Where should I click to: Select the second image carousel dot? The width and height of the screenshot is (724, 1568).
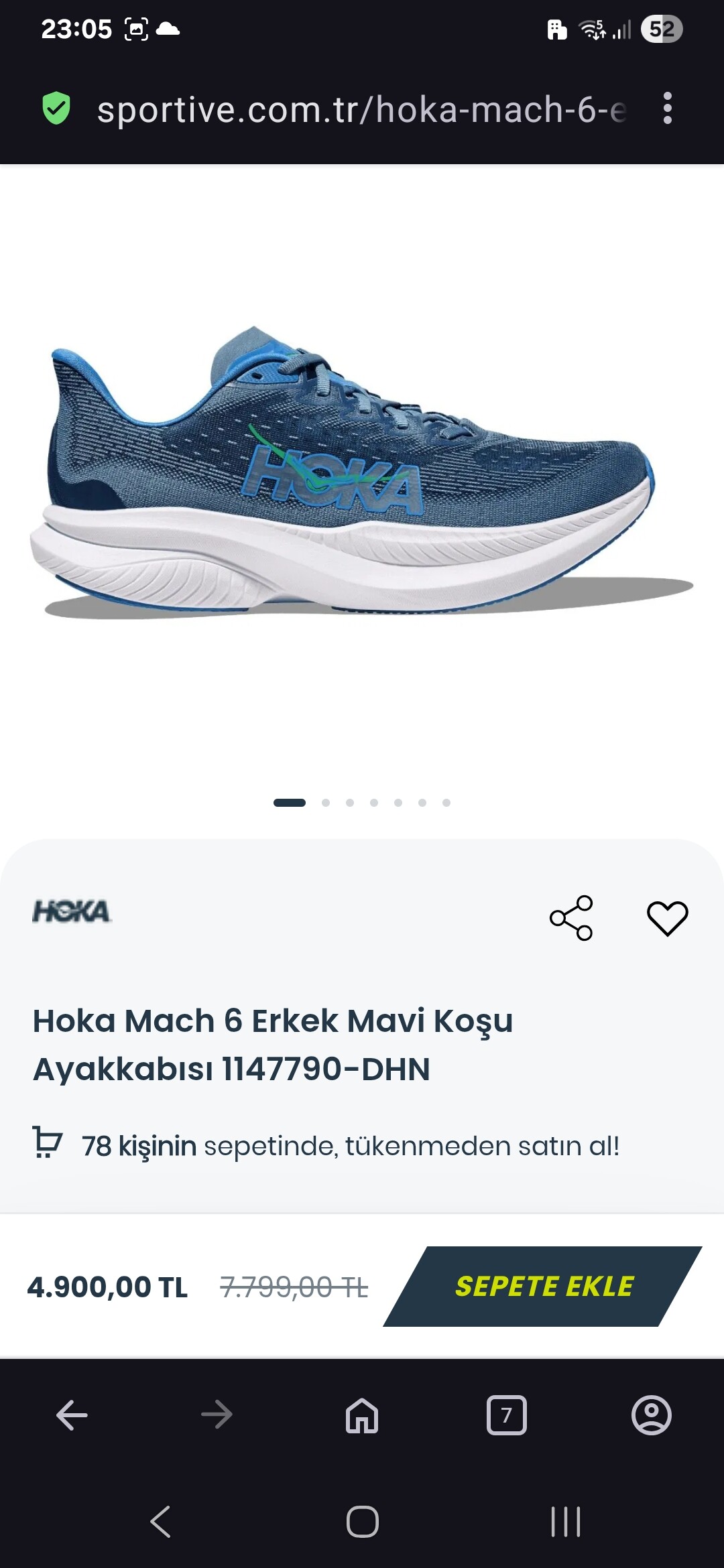pos(326,803)
